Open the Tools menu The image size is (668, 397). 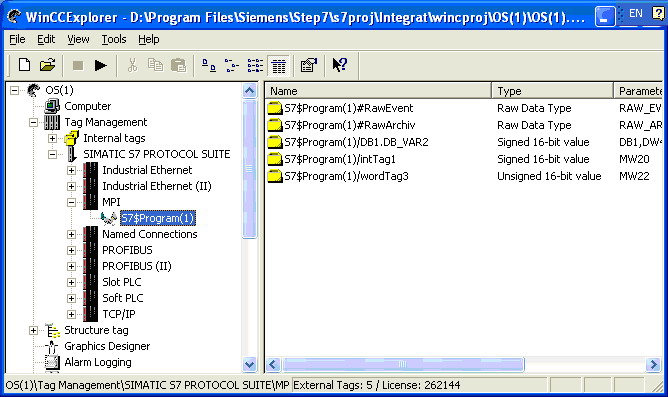114,39
